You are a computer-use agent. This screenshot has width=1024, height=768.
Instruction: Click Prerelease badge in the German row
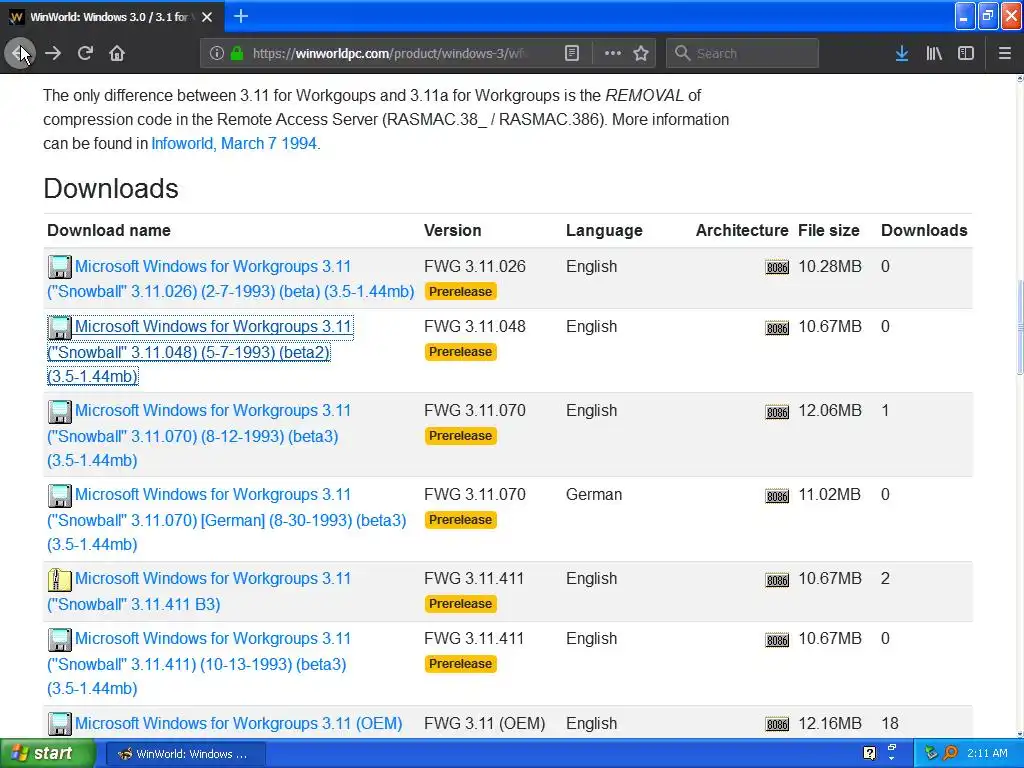pyautogui.click(x=460, y=520)
